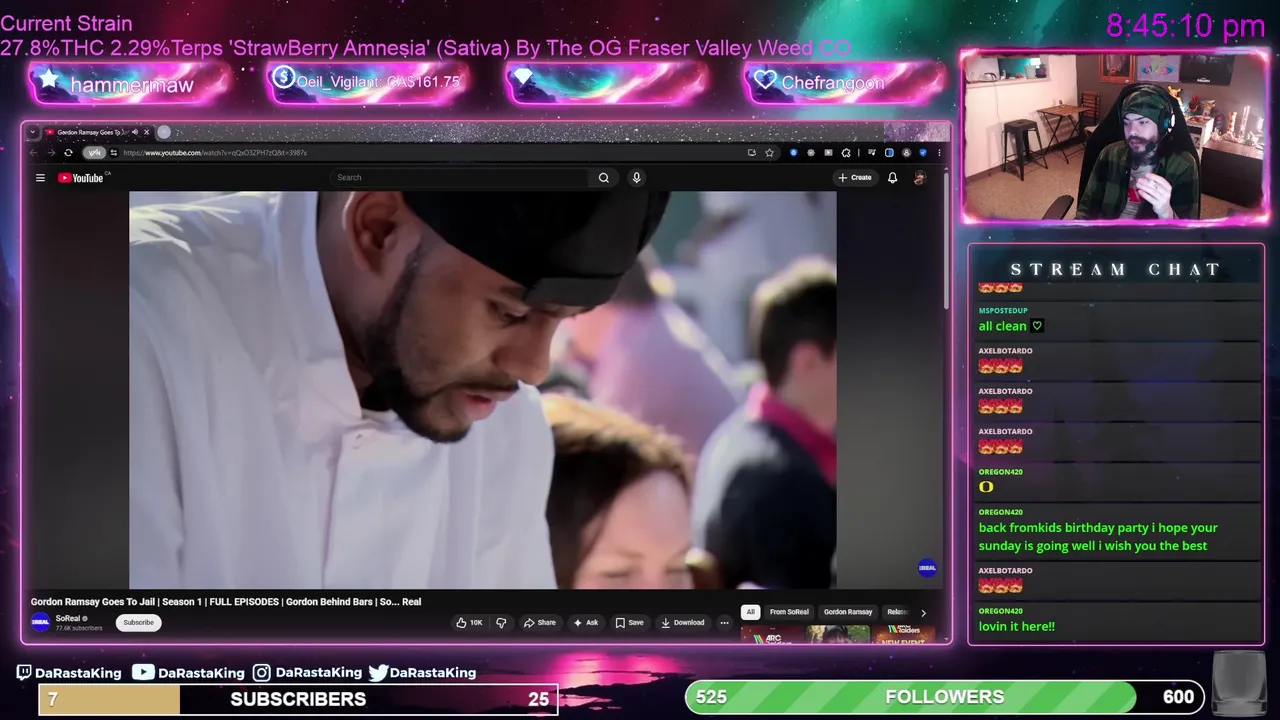Close the Gordon Ramsay browser tab

click(x=147, y=132)
